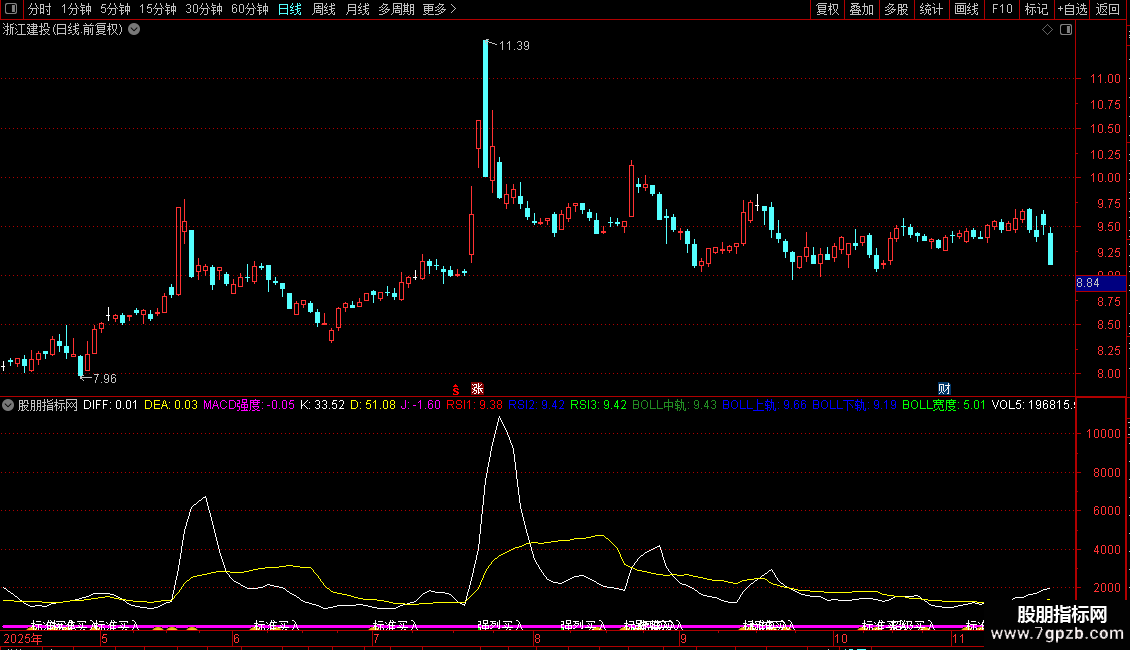
Task: Click the MACD强度: -0.05 value
Action: [249, 405]
